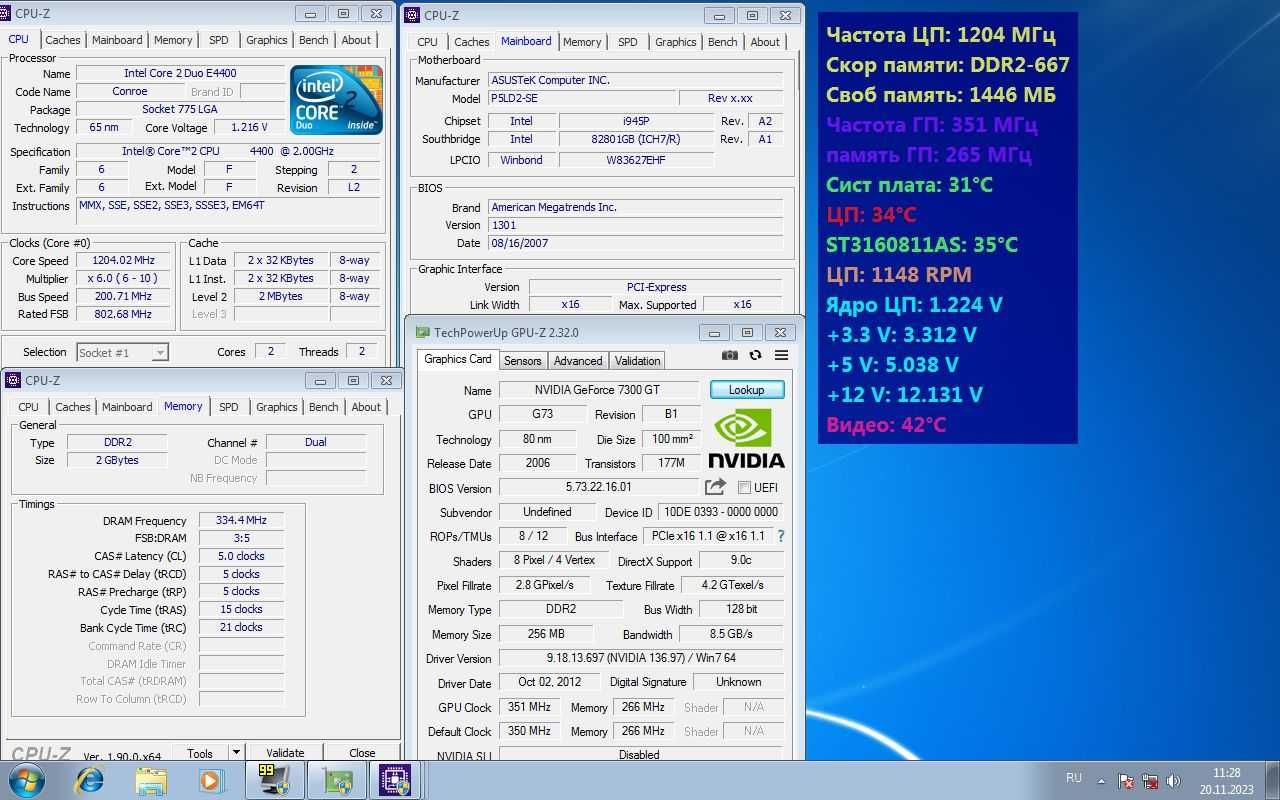Open Caches tab in the processor CPU-Z window
1280x800 pixels.
pos(62,40)
